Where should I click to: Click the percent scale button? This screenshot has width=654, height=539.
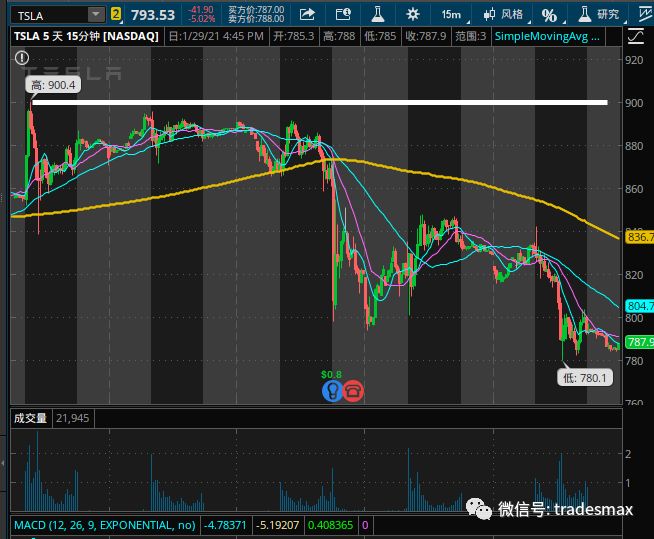click(x=549, y=15)
